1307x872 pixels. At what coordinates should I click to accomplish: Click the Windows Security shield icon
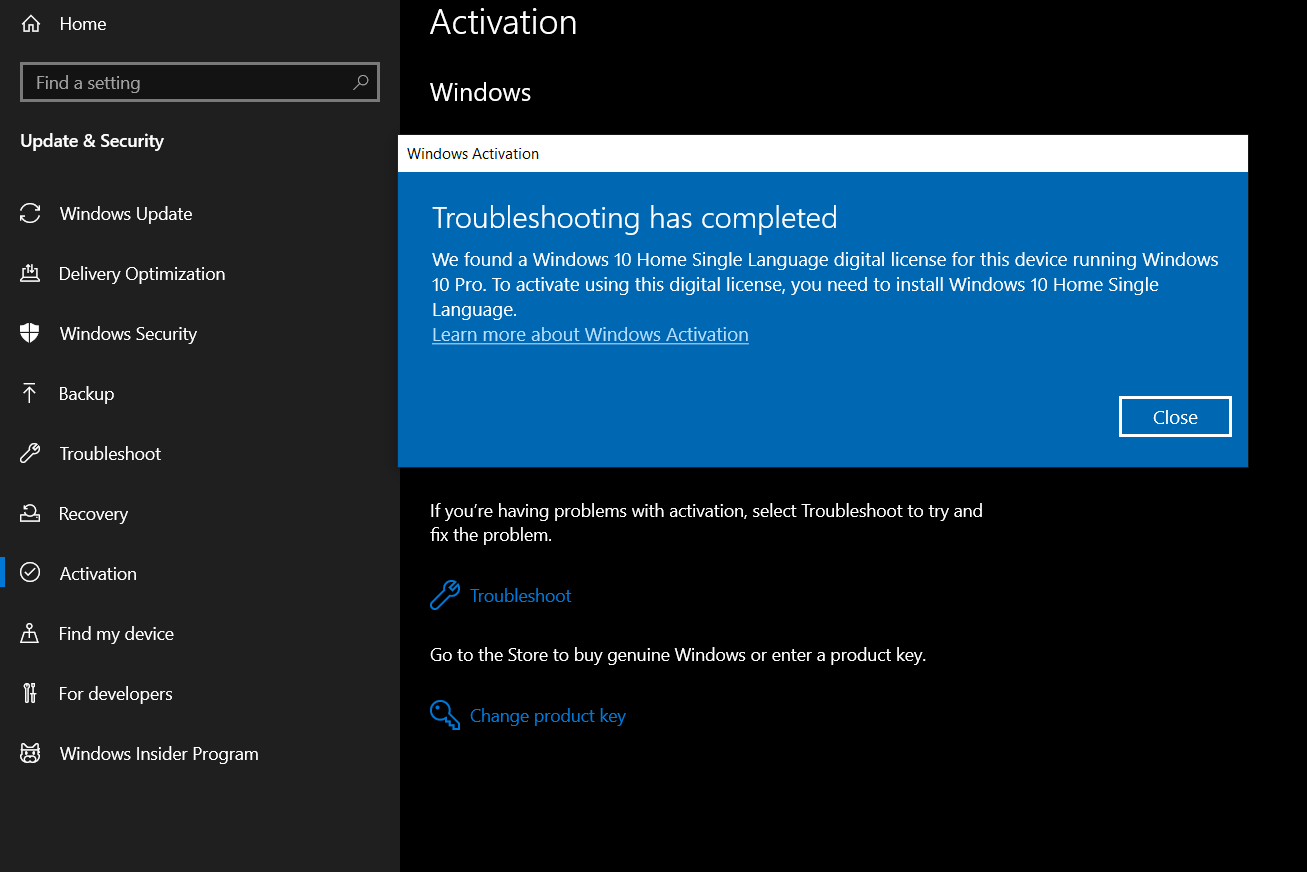30,333
